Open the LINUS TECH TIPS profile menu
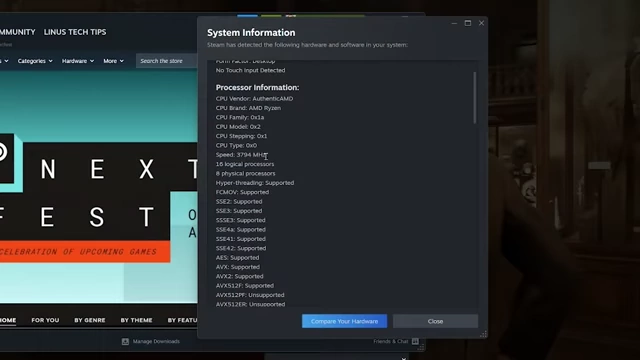This screenshot has height=360, width=640. [x=75, y=32]
